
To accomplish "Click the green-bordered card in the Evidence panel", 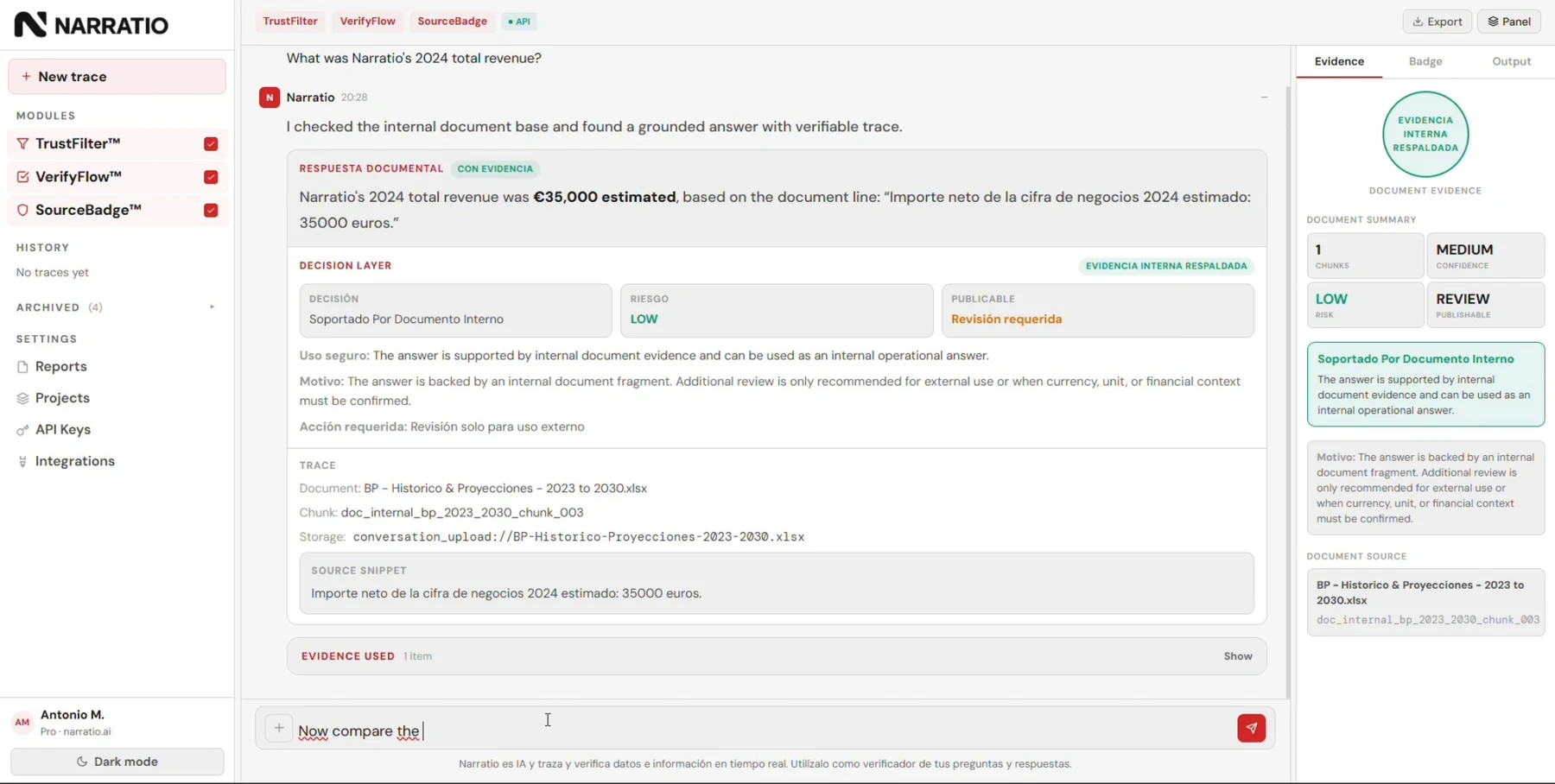I will point(1425,384).
